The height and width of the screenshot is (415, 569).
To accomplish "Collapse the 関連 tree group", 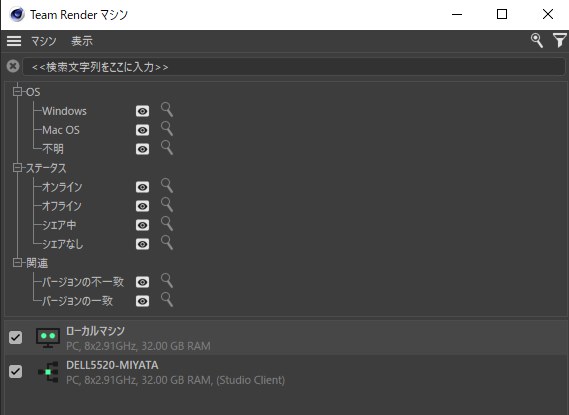I will (17, 263).
